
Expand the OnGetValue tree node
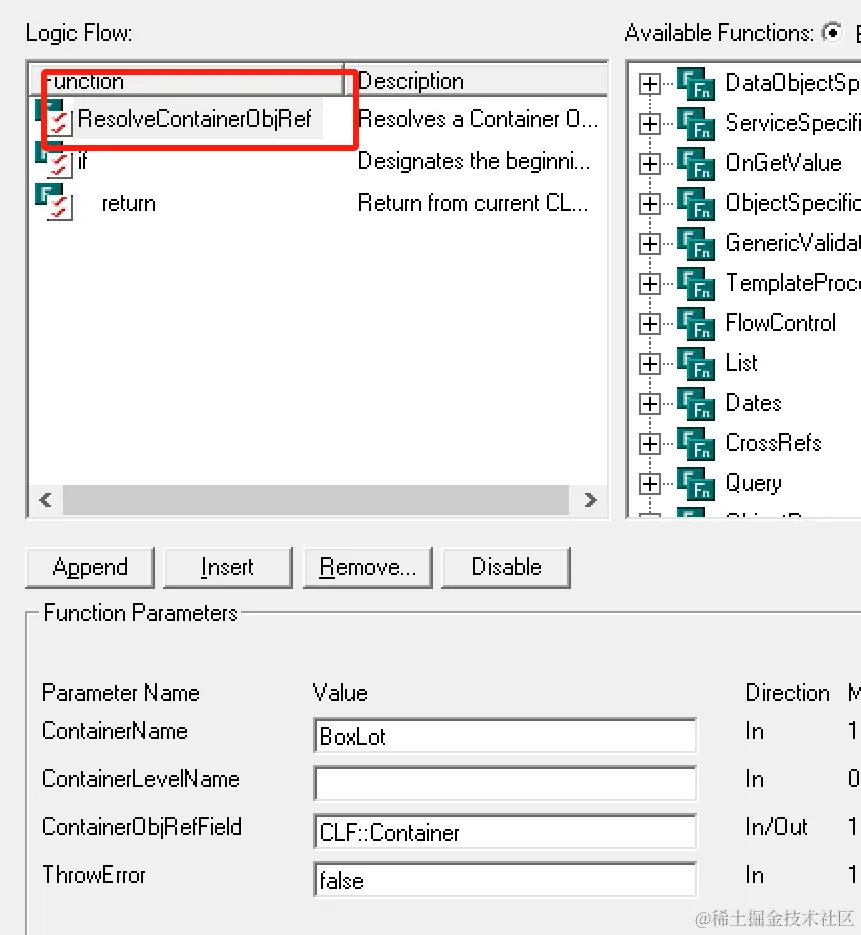tap(649, 164)
